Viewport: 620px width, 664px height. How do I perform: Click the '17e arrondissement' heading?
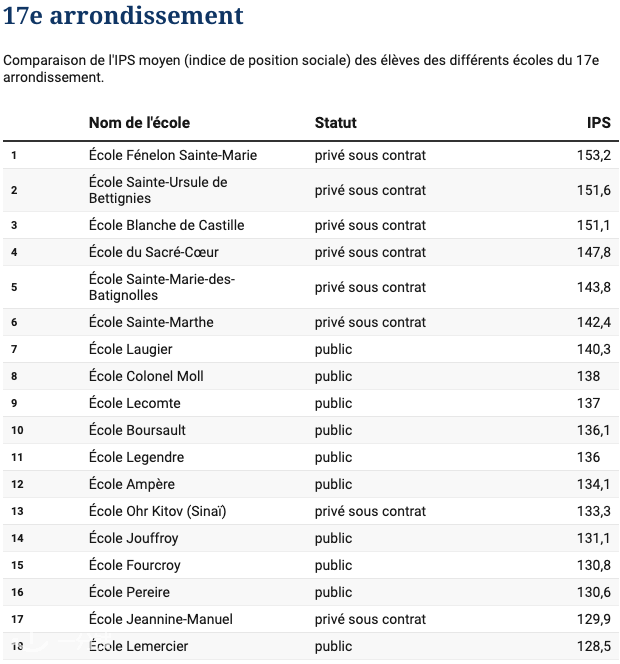click(123, 15)
